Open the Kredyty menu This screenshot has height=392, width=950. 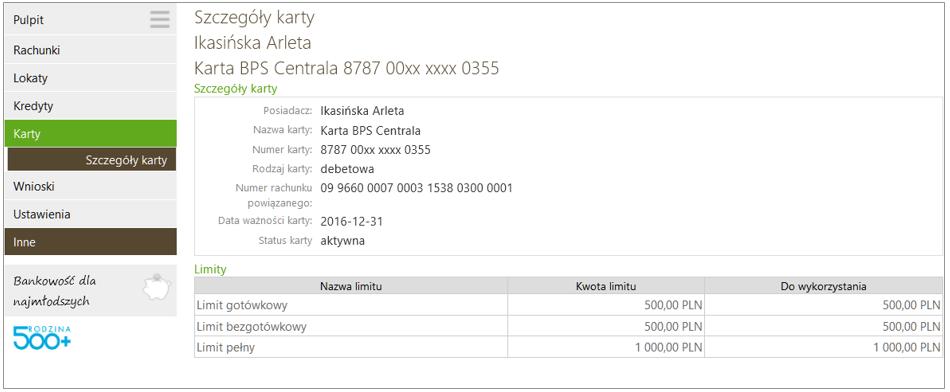(x=90, y=106)
